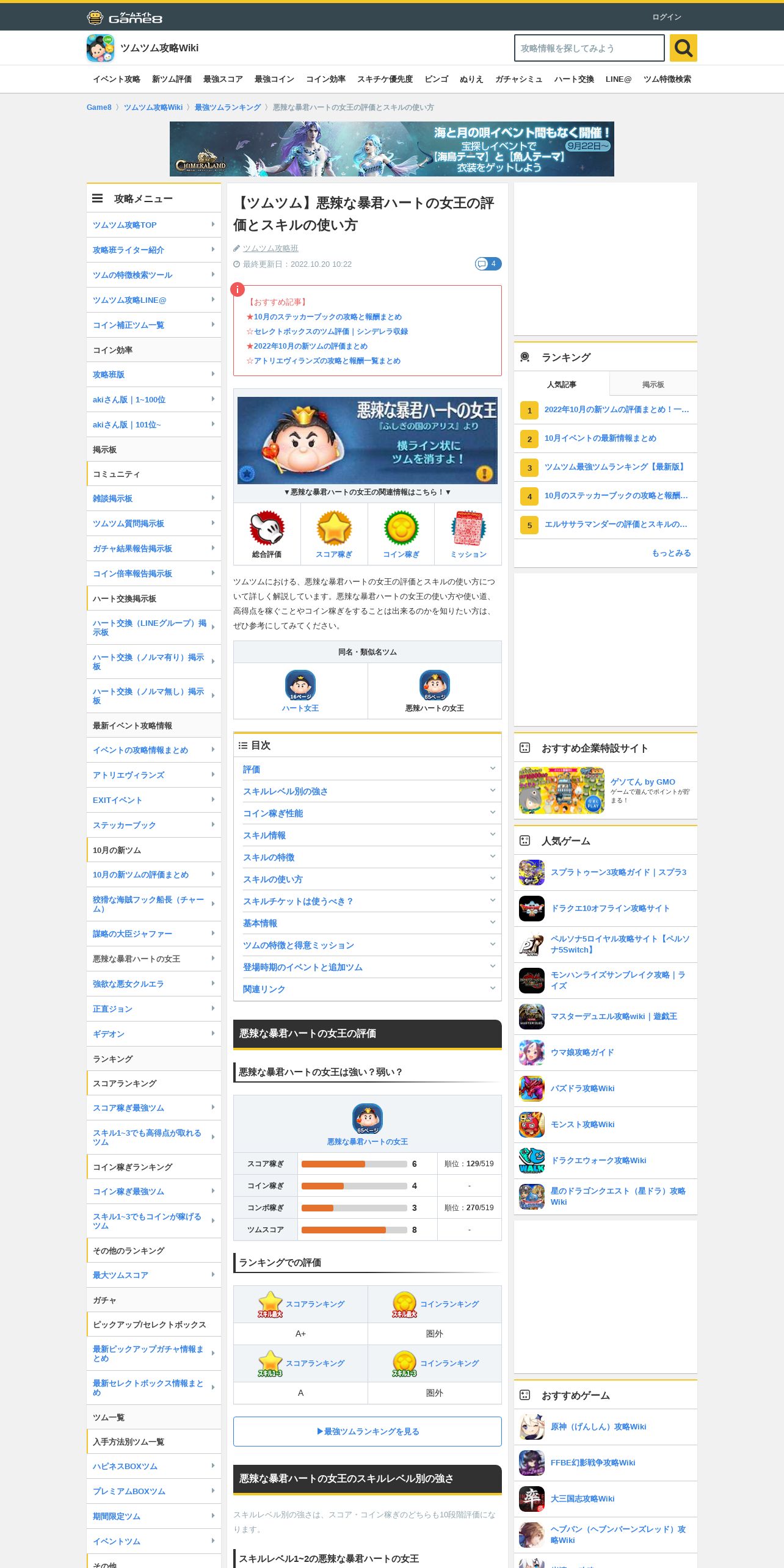Click the スコア稼ぎ rating bar

point(354,1164)
